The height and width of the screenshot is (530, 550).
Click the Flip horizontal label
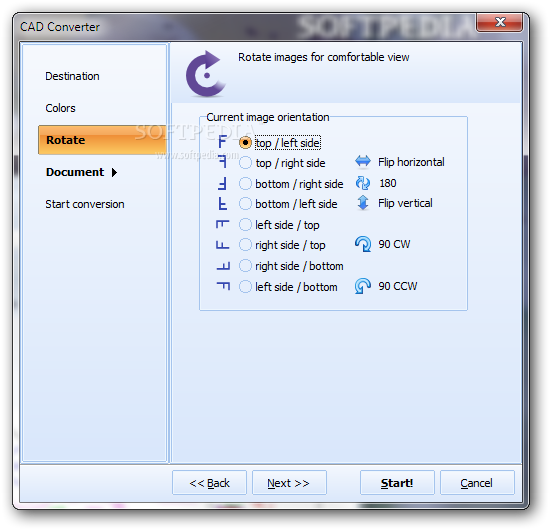coord(411,162)
